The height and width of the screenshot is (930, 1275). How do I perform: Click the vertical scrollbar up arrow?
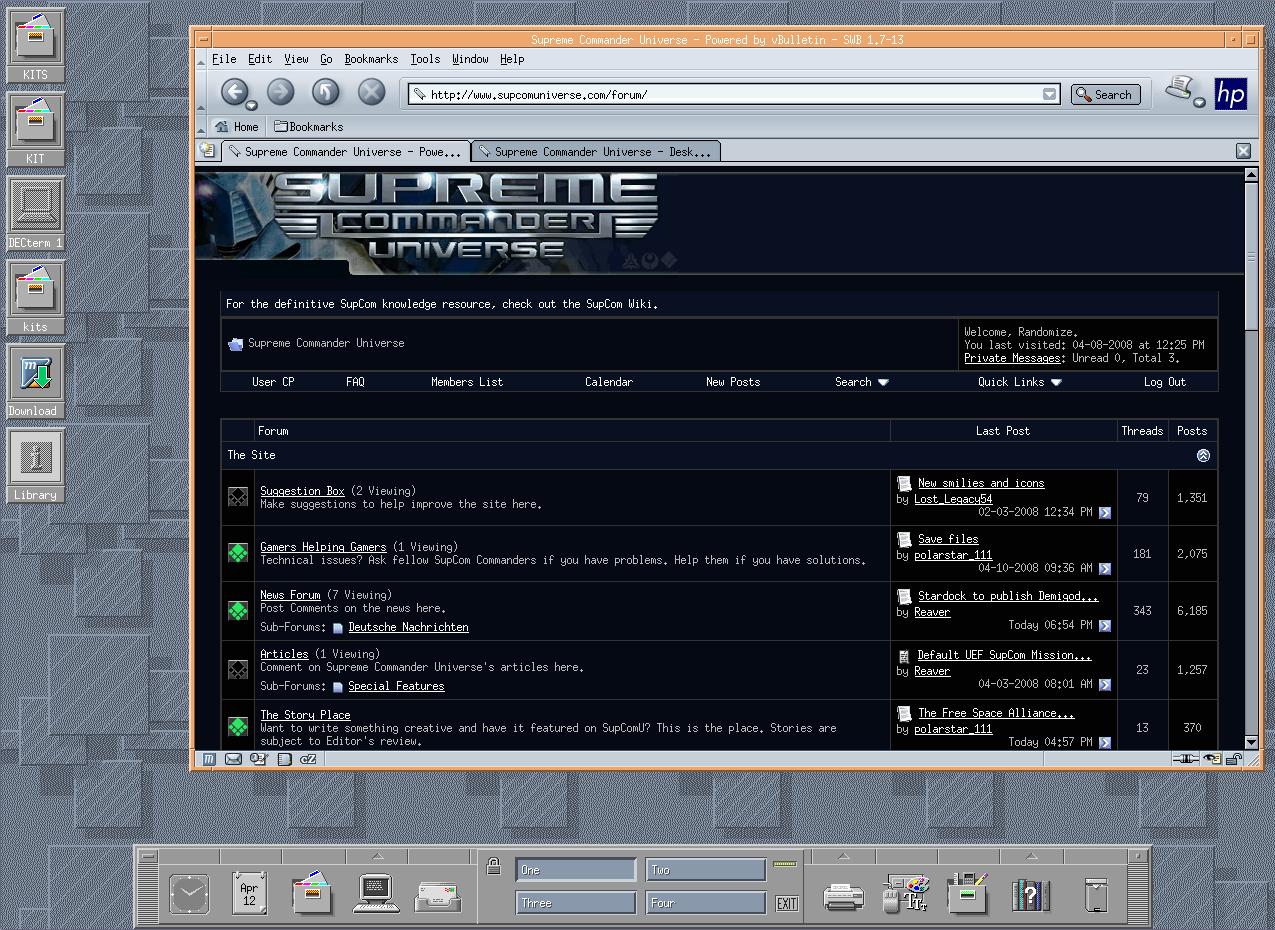click(x=1251, y=175)
